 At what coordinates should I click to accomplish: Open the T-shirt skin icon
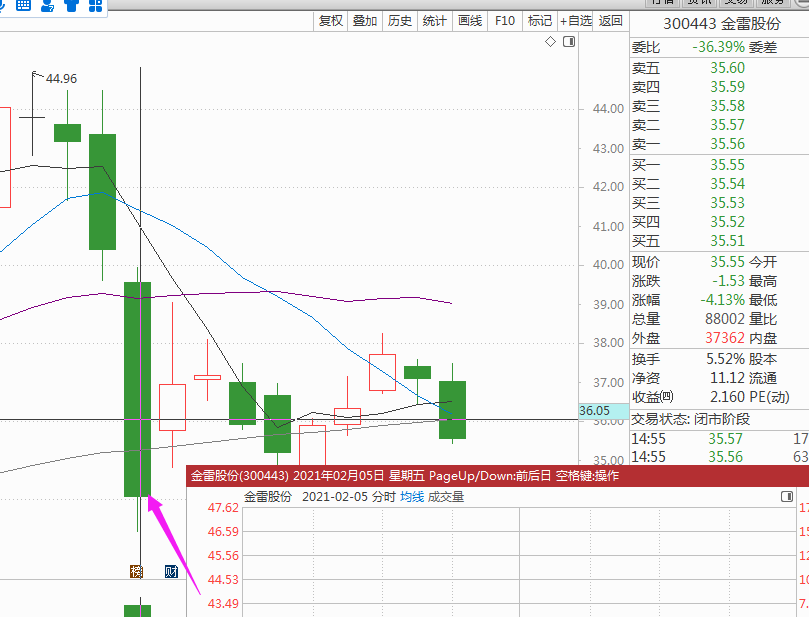tap(72, 5)
